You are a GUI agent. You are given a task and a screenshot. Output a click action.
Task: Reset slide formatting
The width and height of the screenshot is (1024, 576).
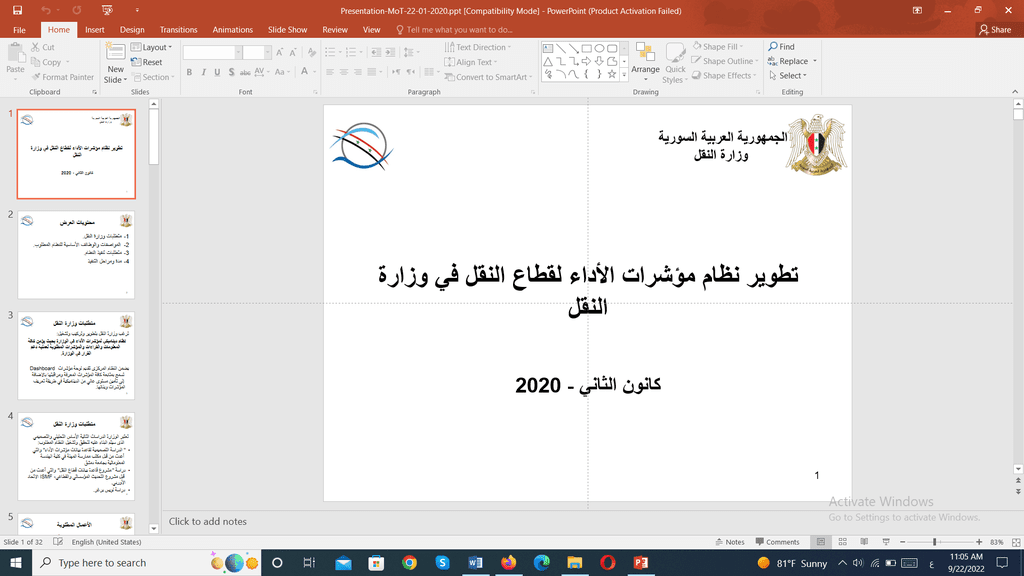point(147,62)
